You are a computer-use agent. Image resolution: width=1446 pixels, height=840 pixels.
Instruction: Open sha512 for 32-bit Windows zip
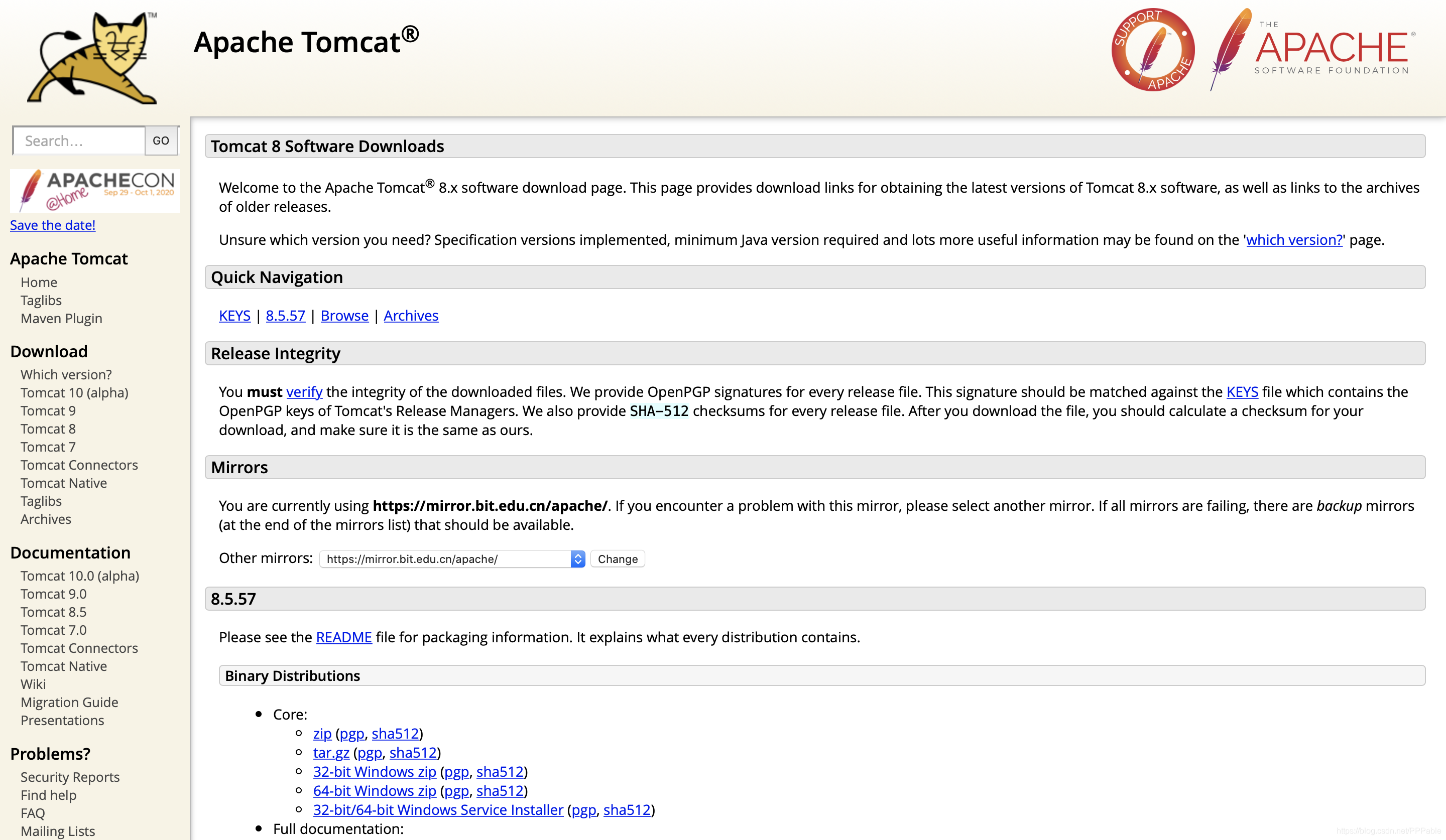tap(500, 771)
